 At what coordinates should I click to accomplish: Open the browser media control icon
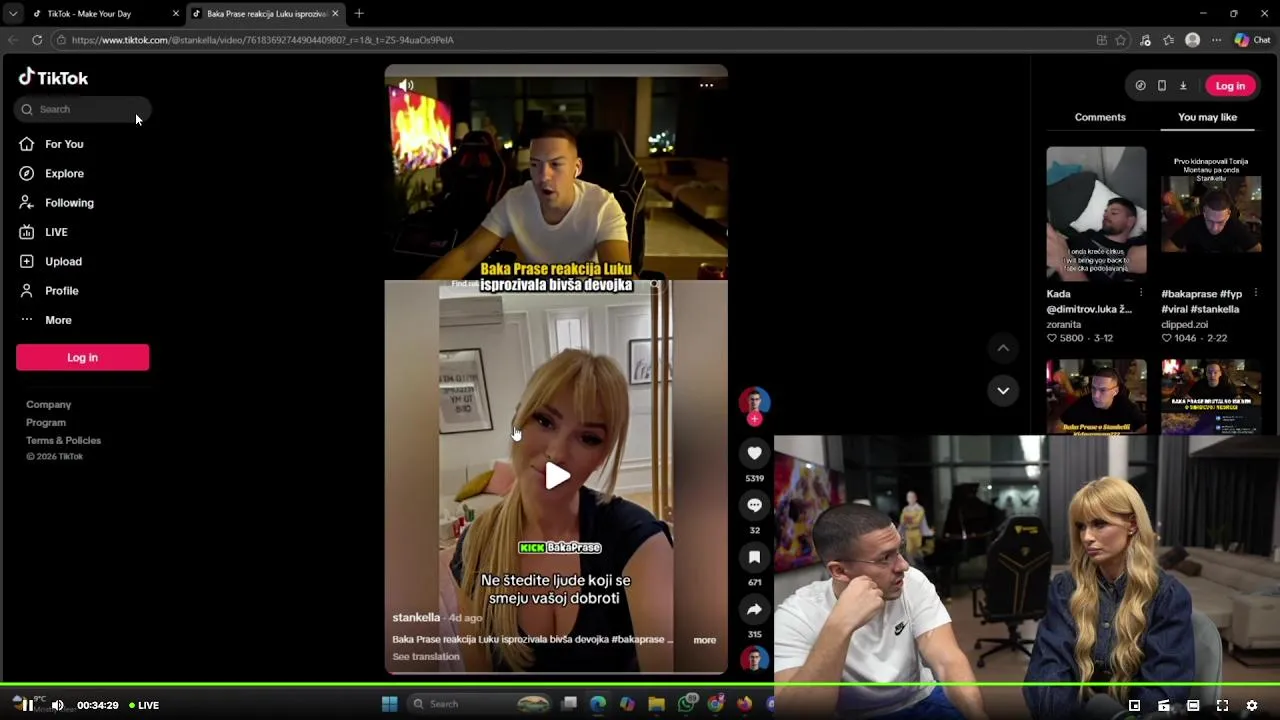point(1145,40)
